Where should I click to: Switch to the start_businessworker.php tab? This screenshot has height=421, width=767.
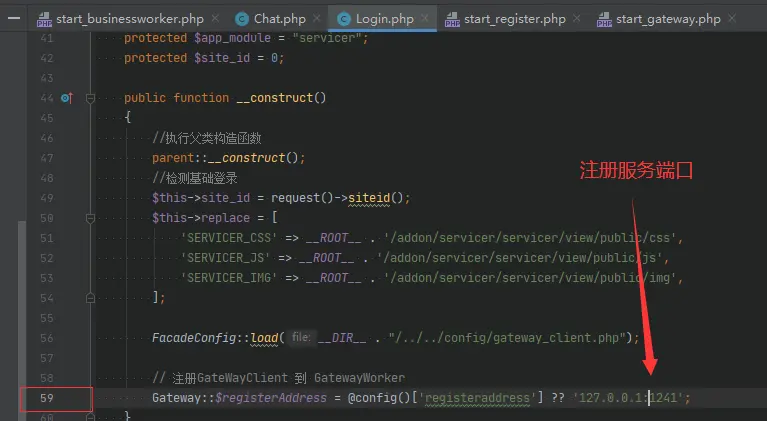click(x=126, y=19)
